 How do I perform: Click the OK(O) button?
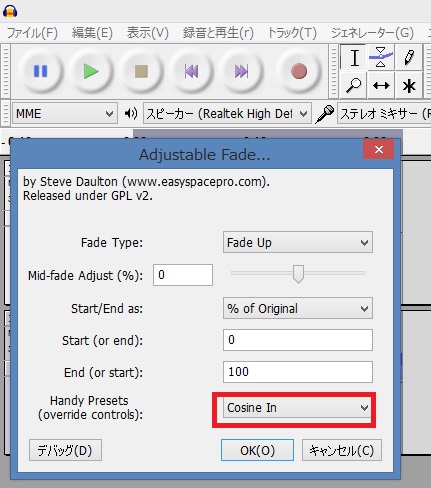[x=257, y=450]
